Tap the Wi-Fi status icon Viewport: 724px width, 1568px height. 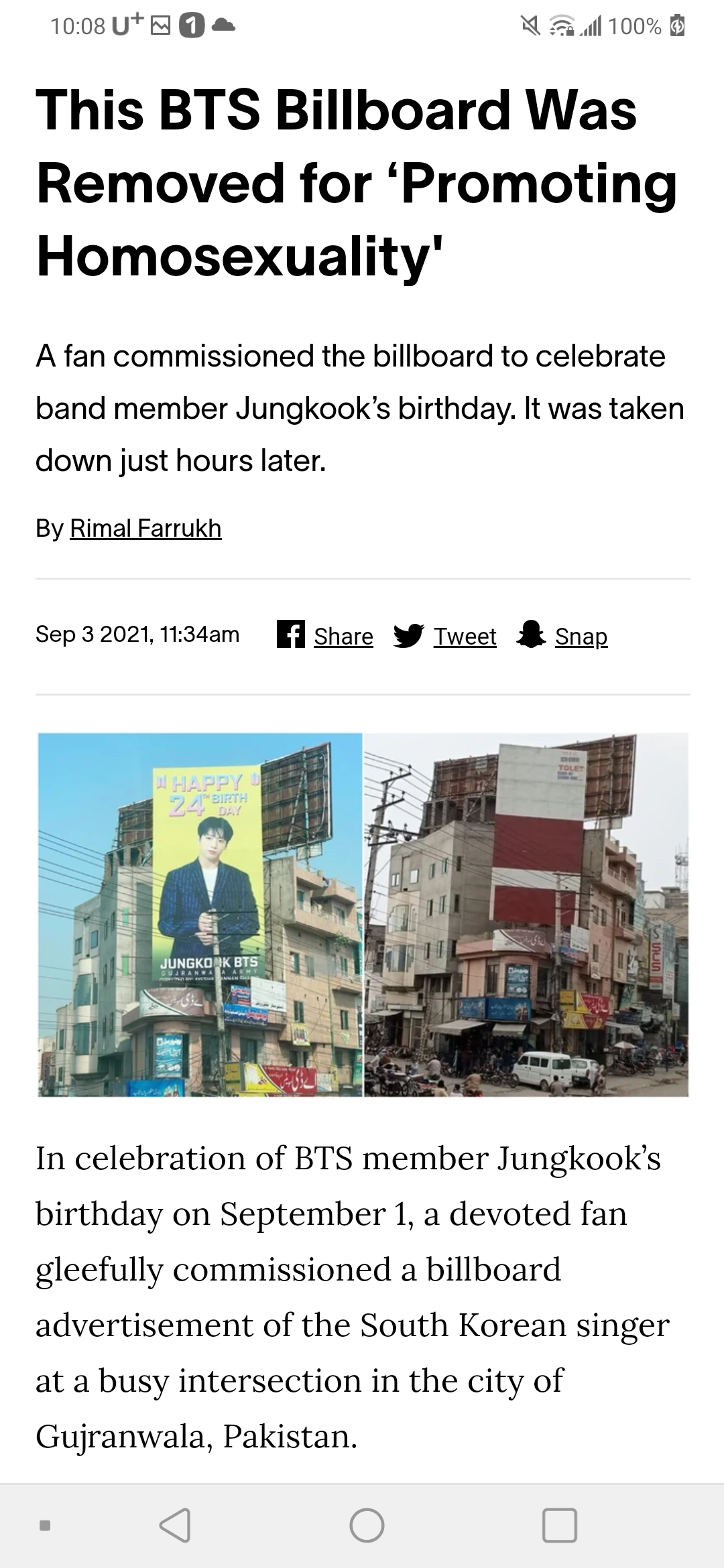560,26
